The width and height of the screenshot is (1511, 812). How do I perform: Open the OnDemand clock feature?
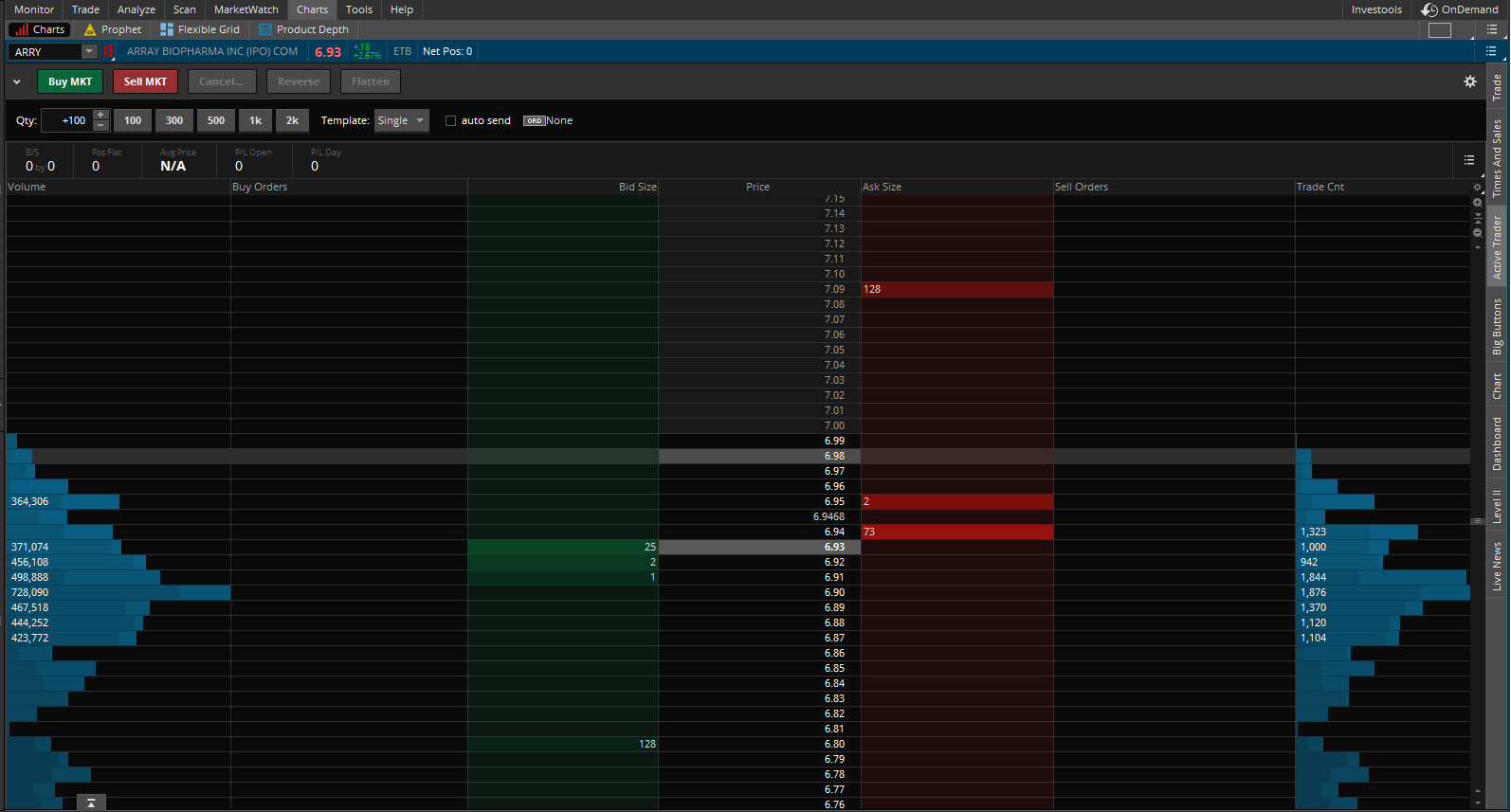tap(1459, 9)
